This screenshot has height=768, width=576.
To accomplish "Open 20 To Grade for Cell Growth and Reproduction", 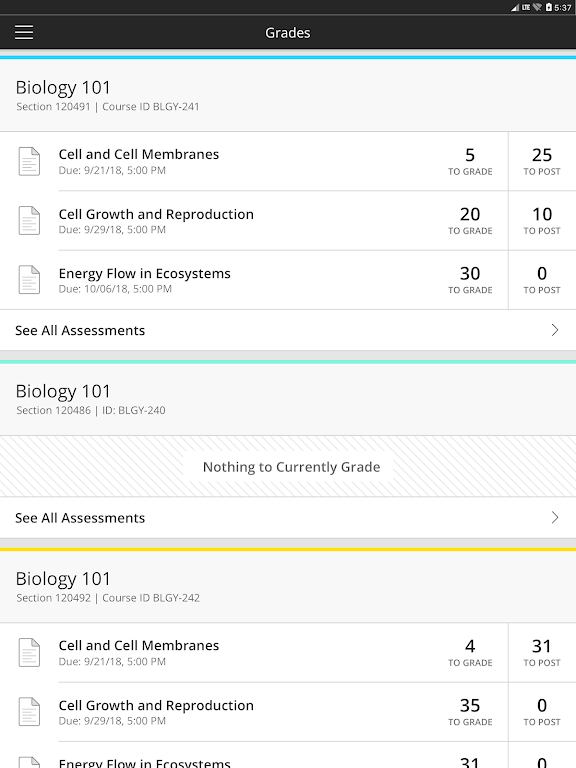I will pyautogui.click(x=470, y=220).
